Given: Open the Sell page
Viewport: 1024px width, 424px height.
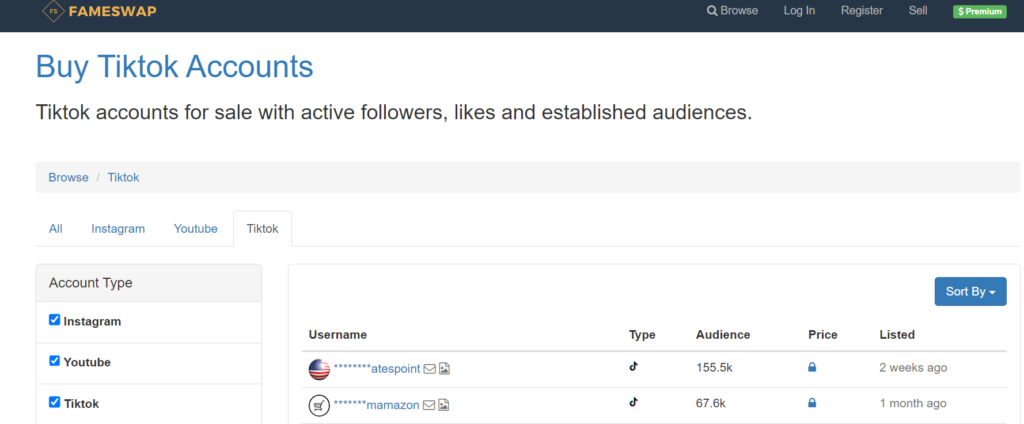Looking at the screenshot, I should pyautogui.click(x=918, y=11).
